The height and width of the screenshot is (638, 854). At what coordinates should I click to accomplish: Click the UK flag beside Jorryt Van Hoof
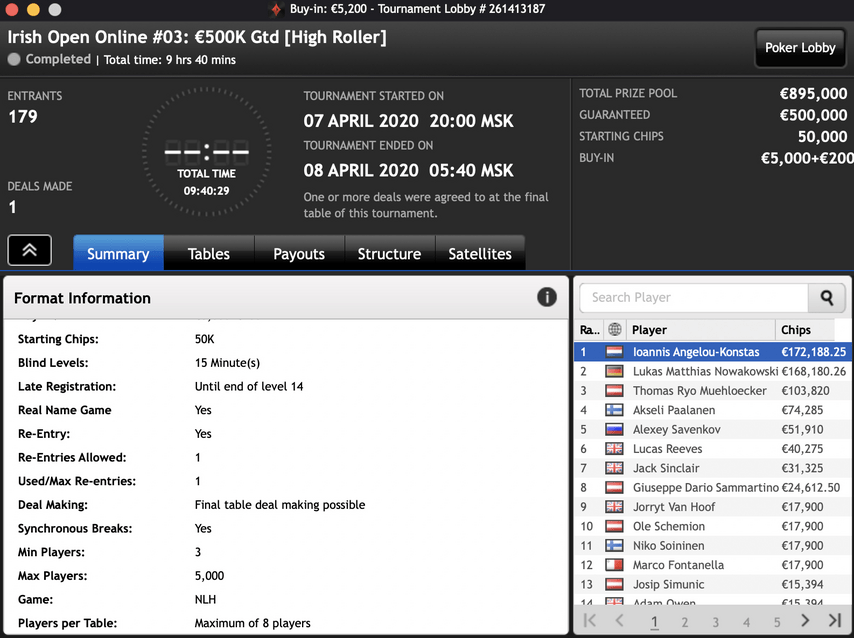[614, 507]
